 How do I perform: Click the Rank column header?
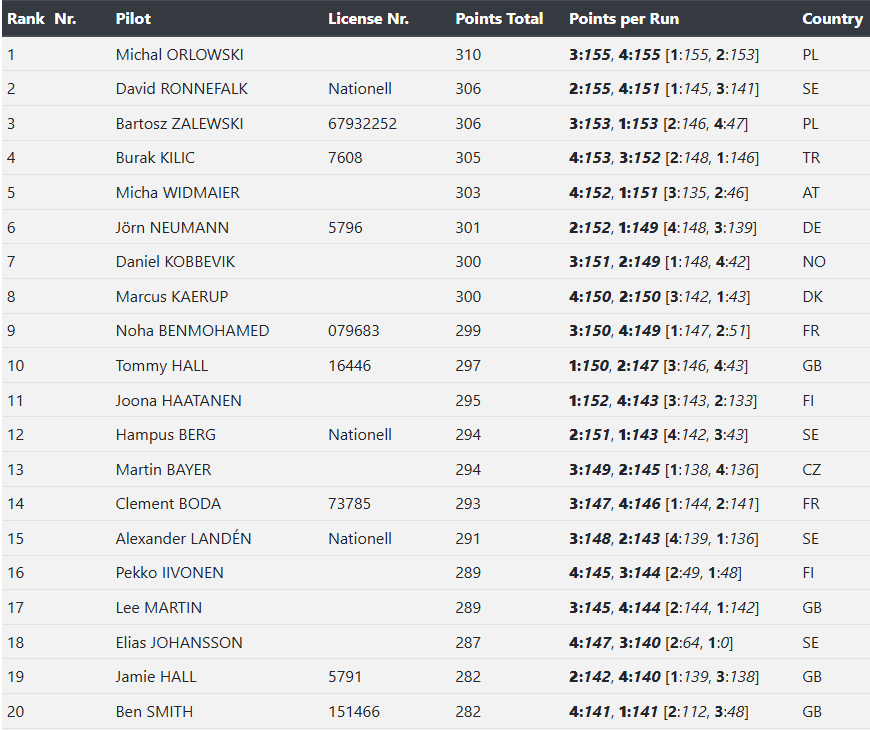[x=25, y=19]
